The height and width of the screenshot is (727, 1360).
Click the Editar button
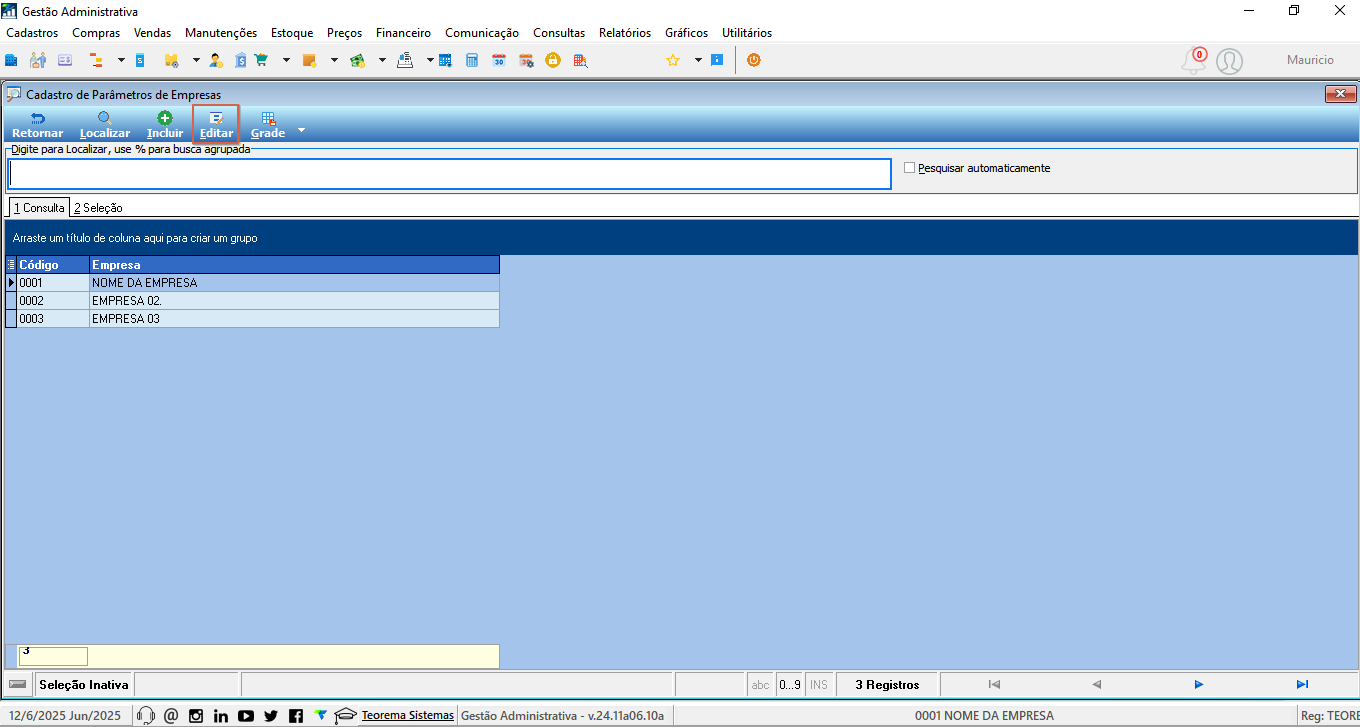(x=216, y=125)
